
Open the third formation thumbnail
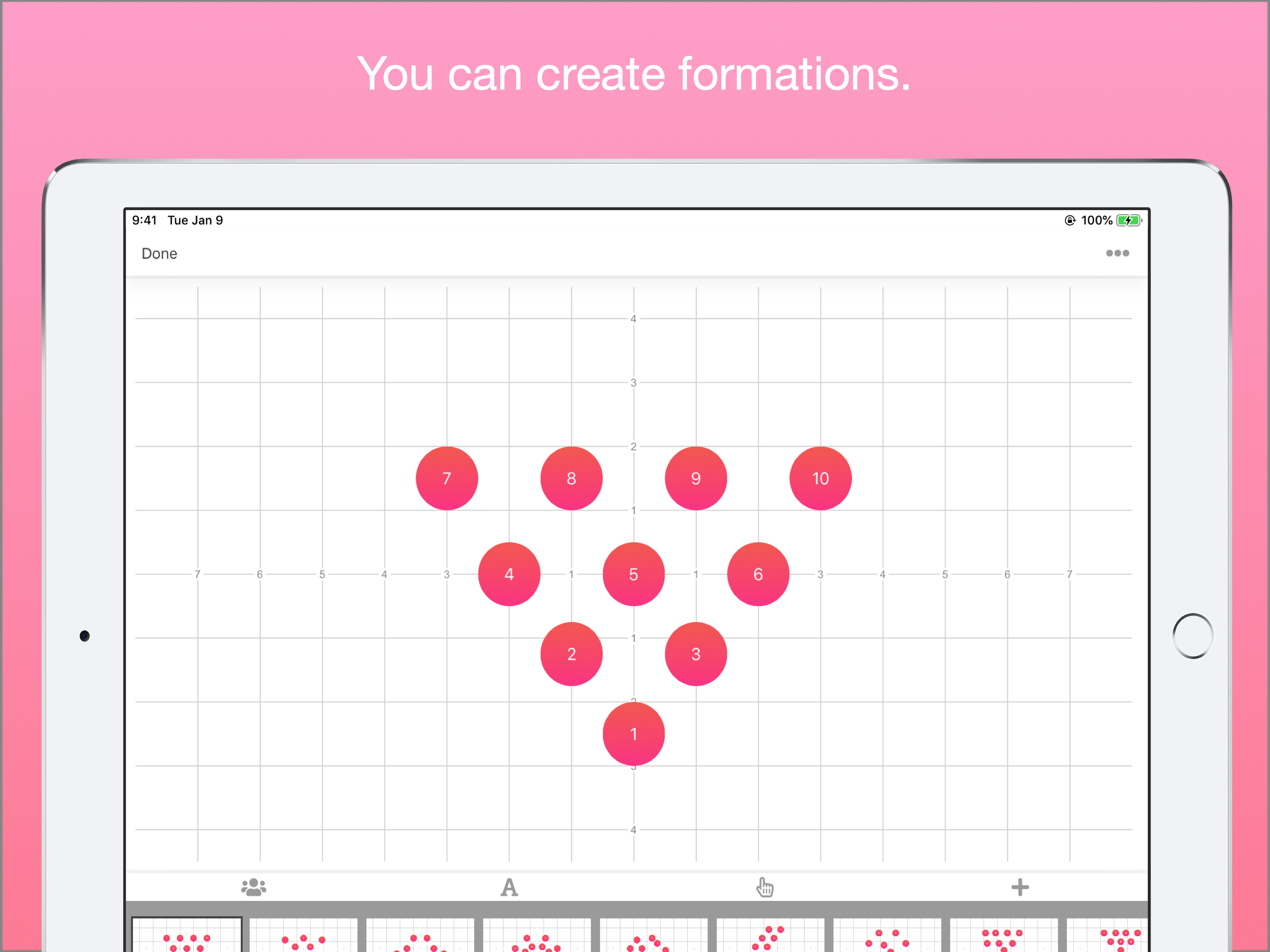420,935
